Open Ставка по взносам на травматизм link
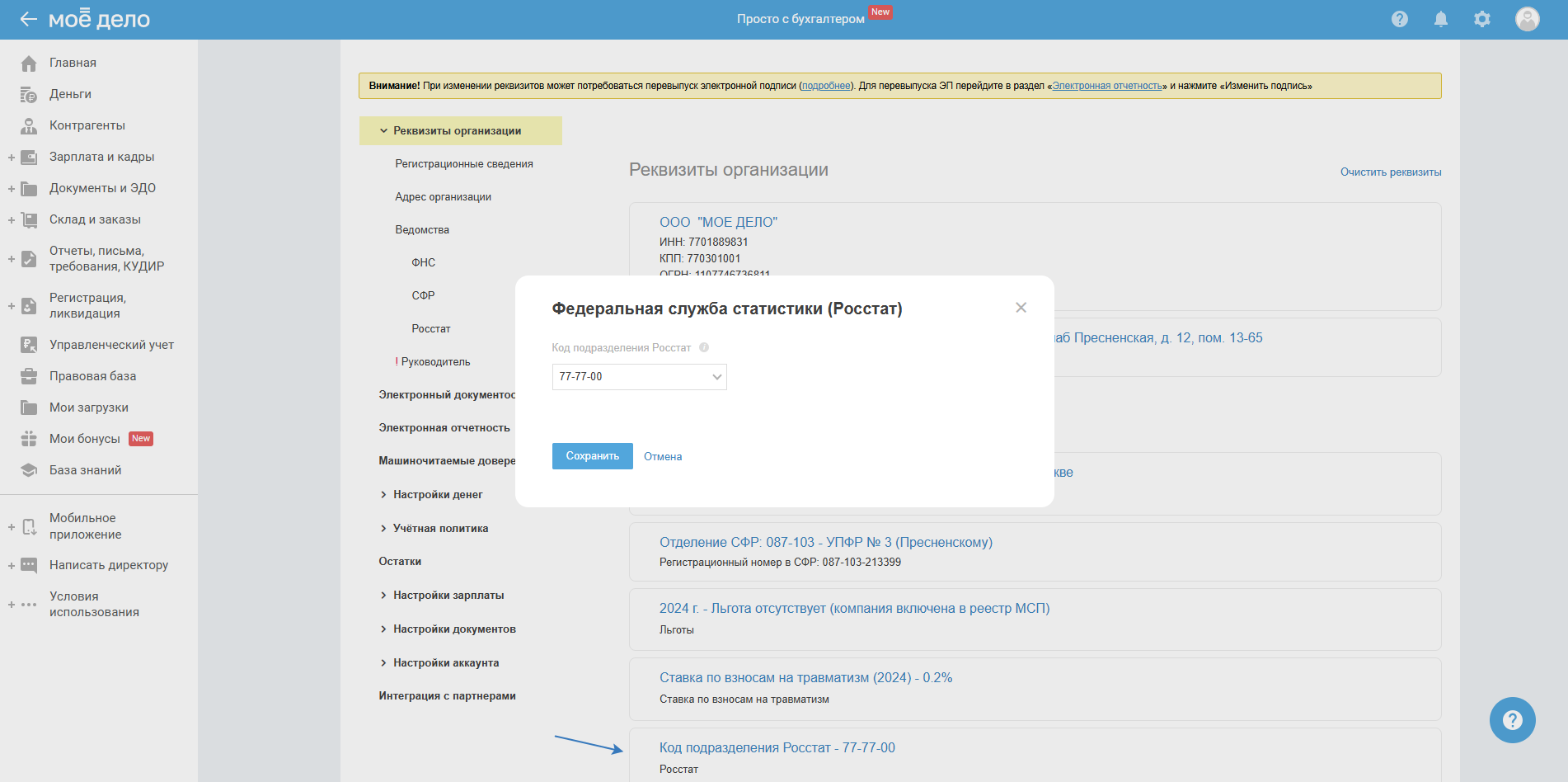Image resolution: width=1568 pixels, height=782 pixels. pos(805,678)
